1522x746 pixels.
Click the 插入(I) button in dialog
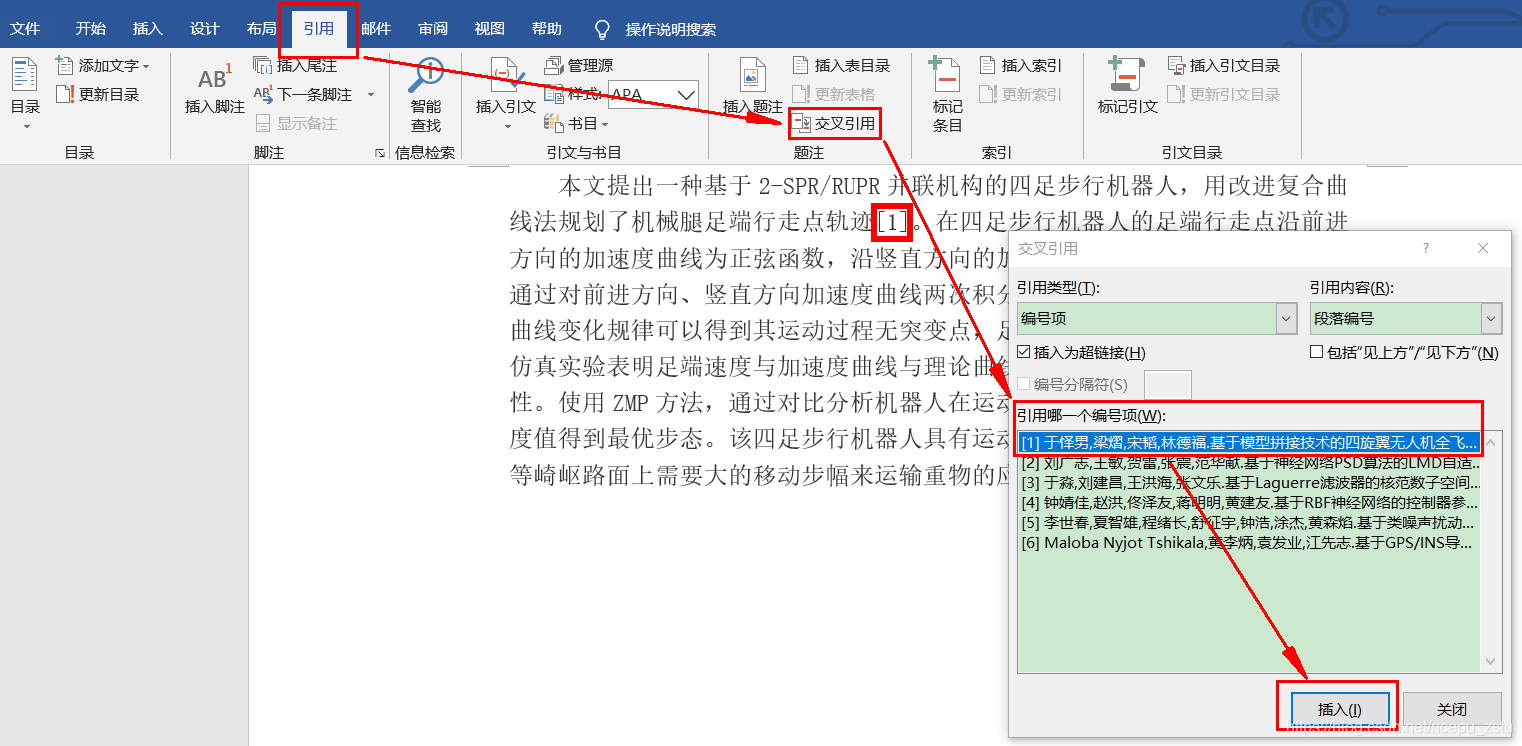point(1339,709)
